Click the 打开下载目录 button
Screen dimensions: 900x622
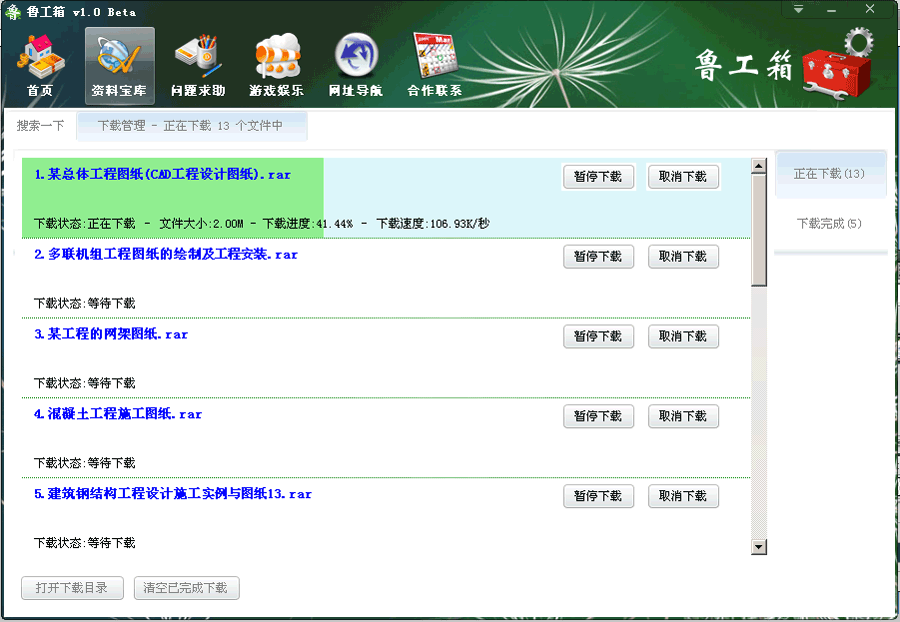point(72,588)
